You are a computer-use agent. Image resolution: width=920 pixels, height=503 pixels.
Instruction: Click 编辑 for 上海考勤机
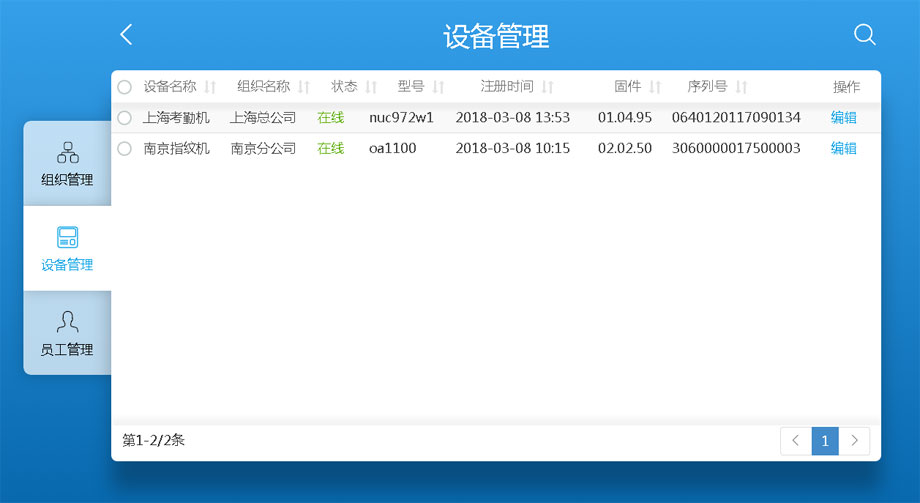843,118
